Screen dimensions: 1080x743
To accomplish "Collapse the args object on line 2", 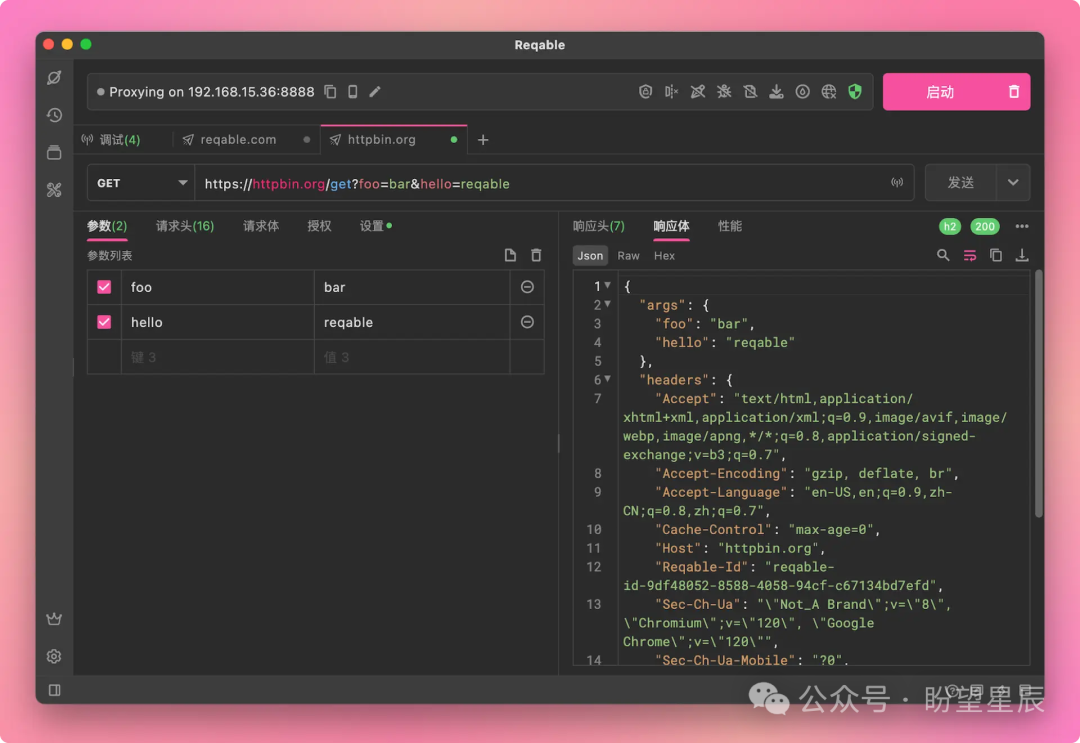I will pyautogui.click(x=608, y=304).
